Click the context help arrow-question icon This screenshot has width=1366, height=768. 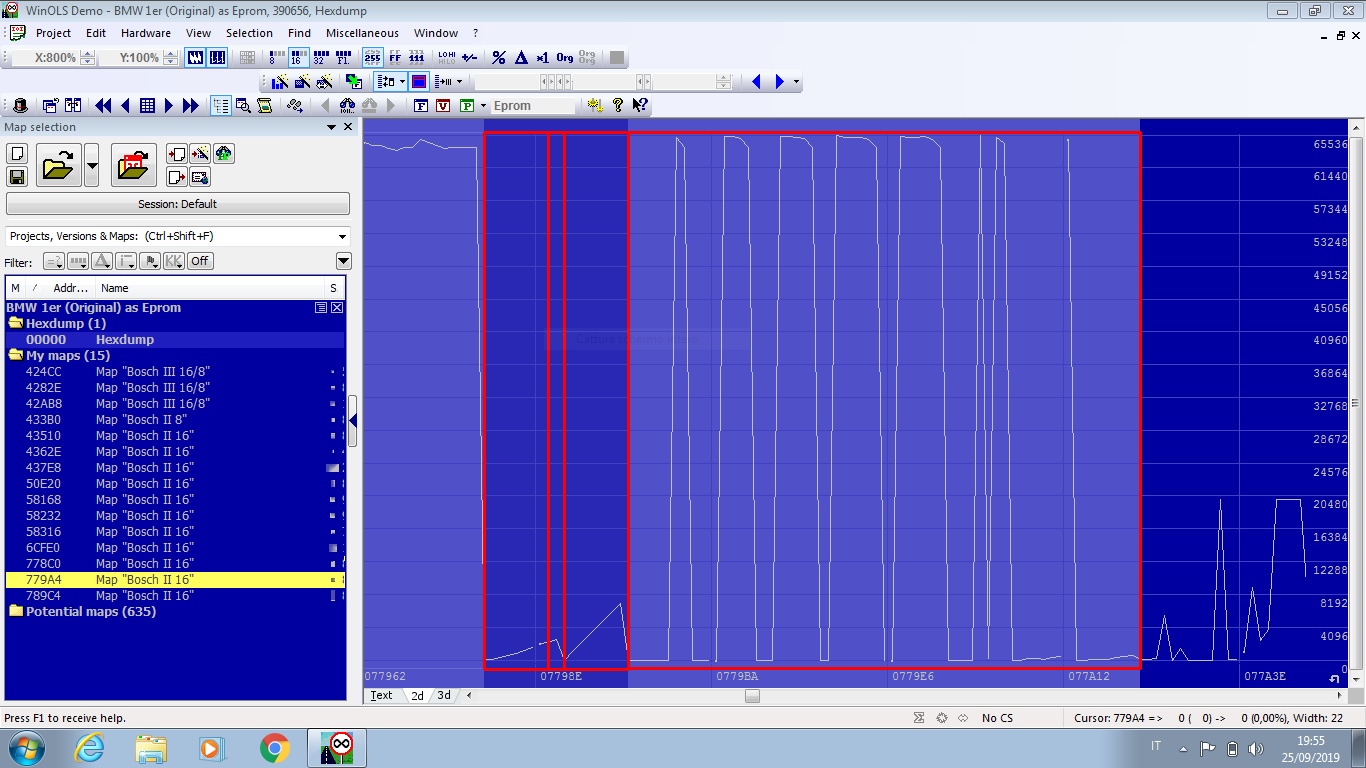pos(640,106)
